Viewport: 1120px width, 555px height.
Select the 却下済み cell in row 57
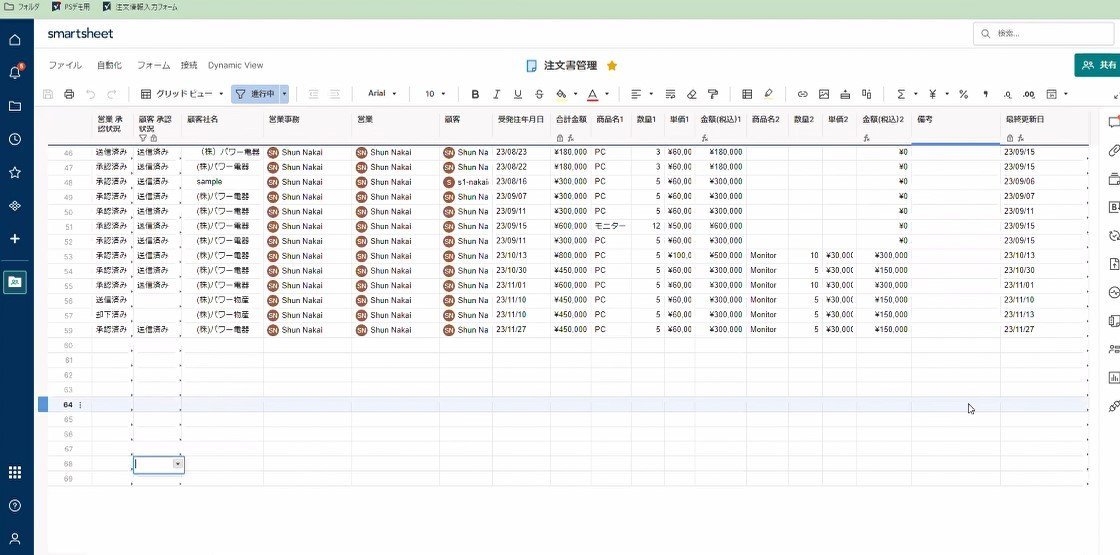tap(112, 315)
